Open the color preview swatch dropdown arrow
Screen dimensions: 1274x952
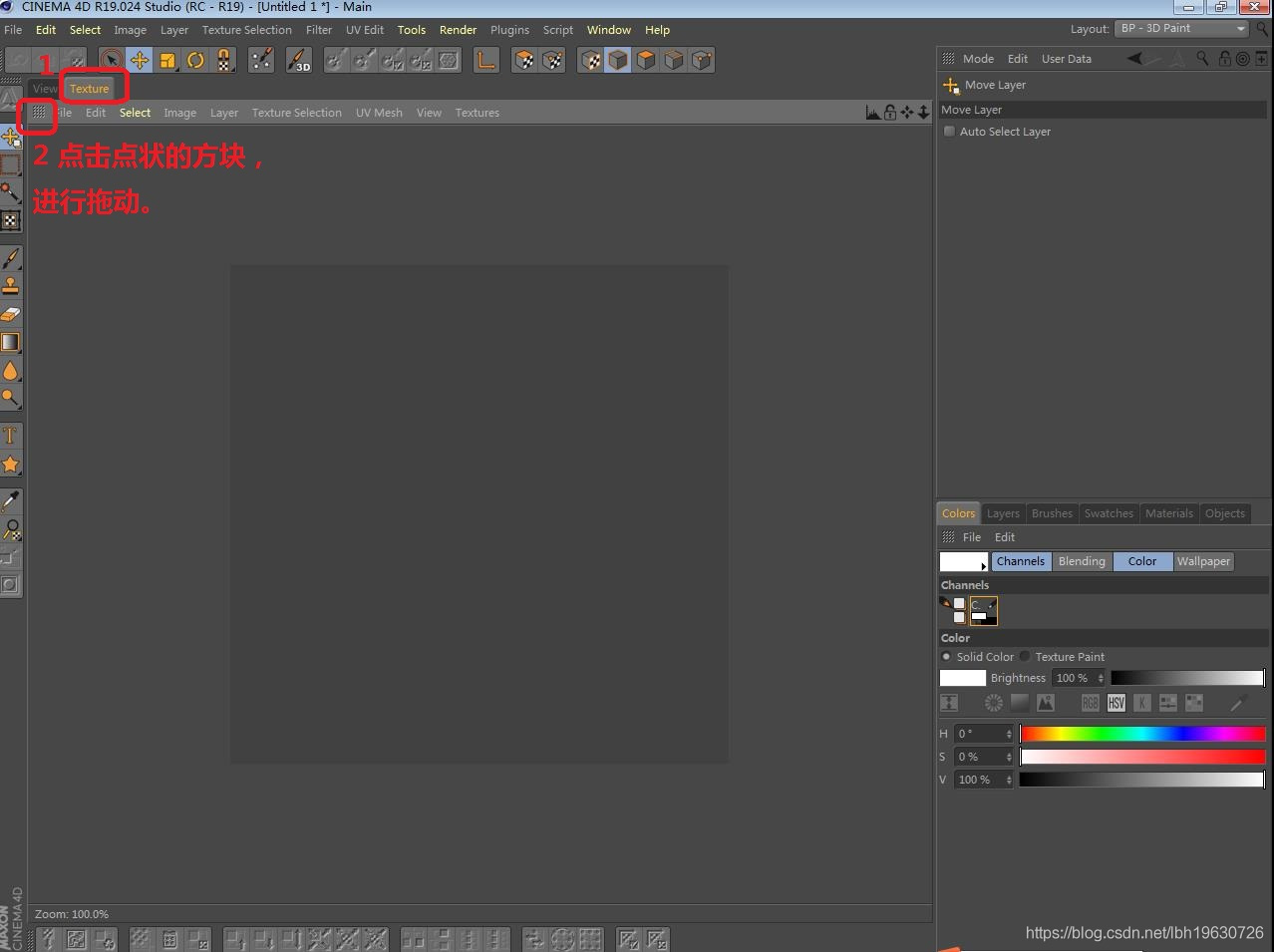click(984, 566)
